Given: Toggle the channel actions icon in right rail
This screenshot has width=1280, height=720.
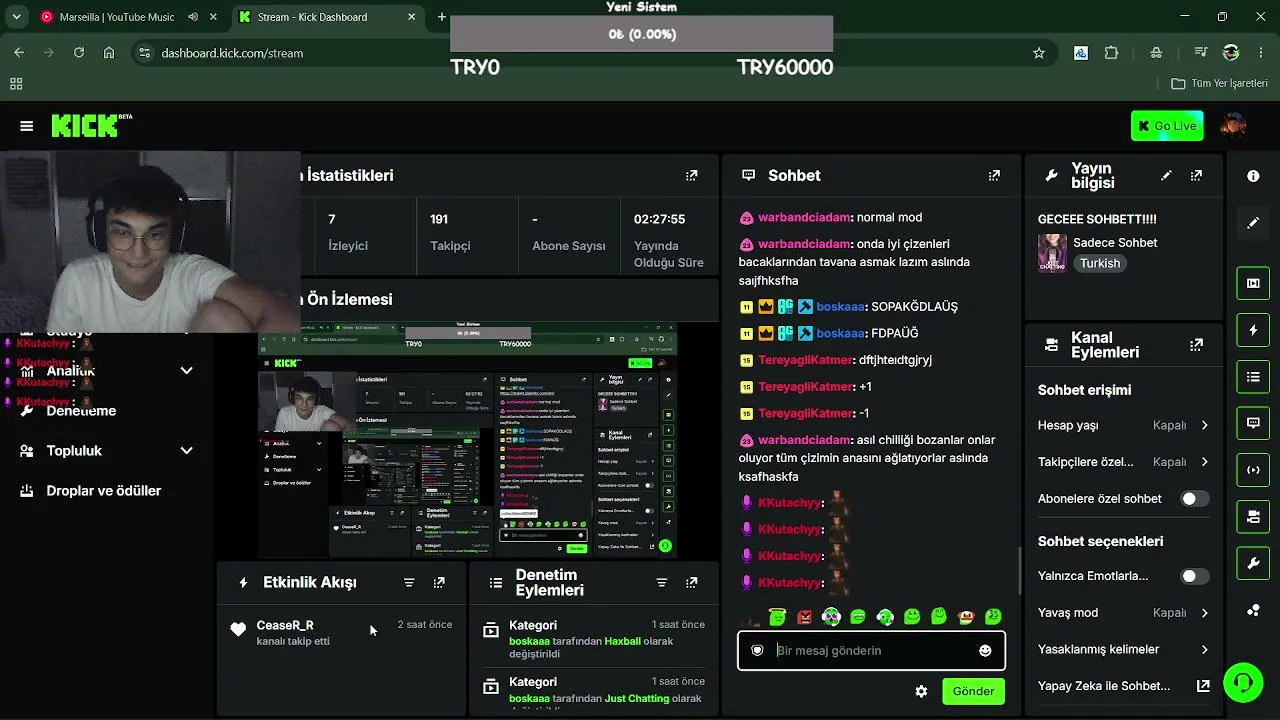Looking at the screenshot, I should (x=1253, y=517).
